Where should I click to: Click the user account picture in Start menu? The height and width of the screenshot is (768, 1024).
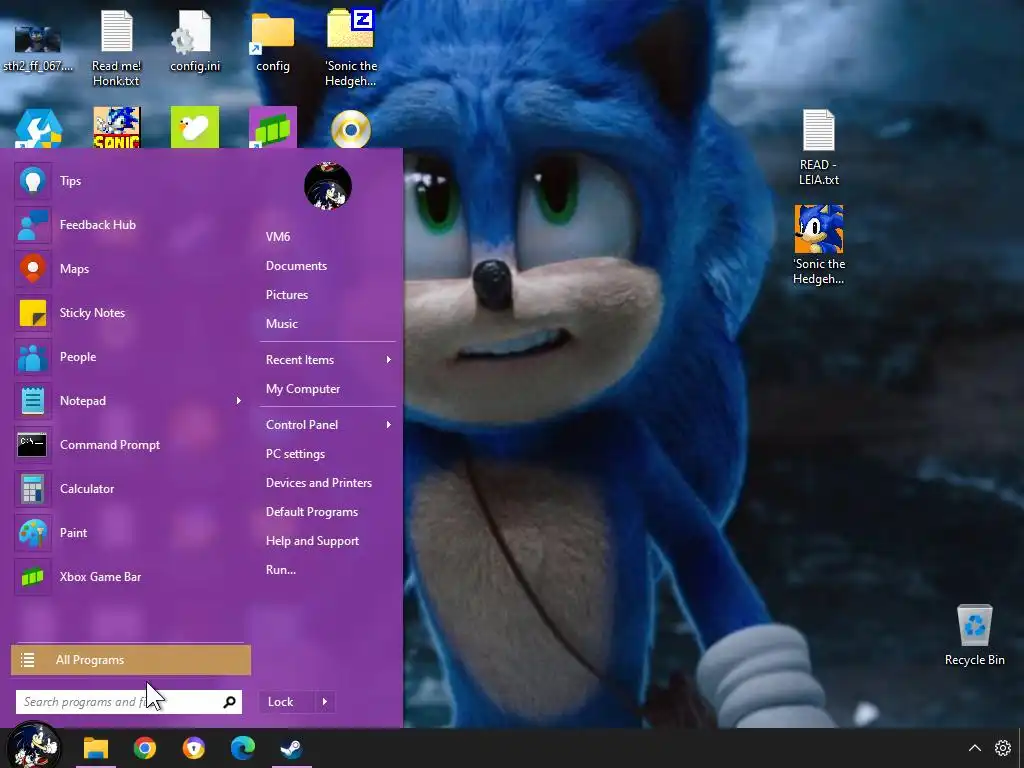[328, 186]
